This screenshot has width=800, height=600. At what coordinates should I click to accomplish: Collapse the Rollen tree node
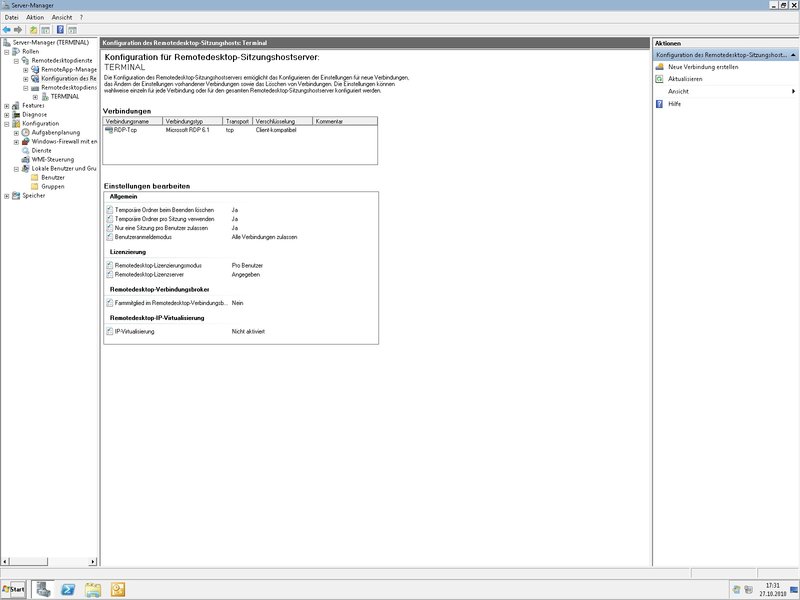pyautogui.click(x=7, y=52)
